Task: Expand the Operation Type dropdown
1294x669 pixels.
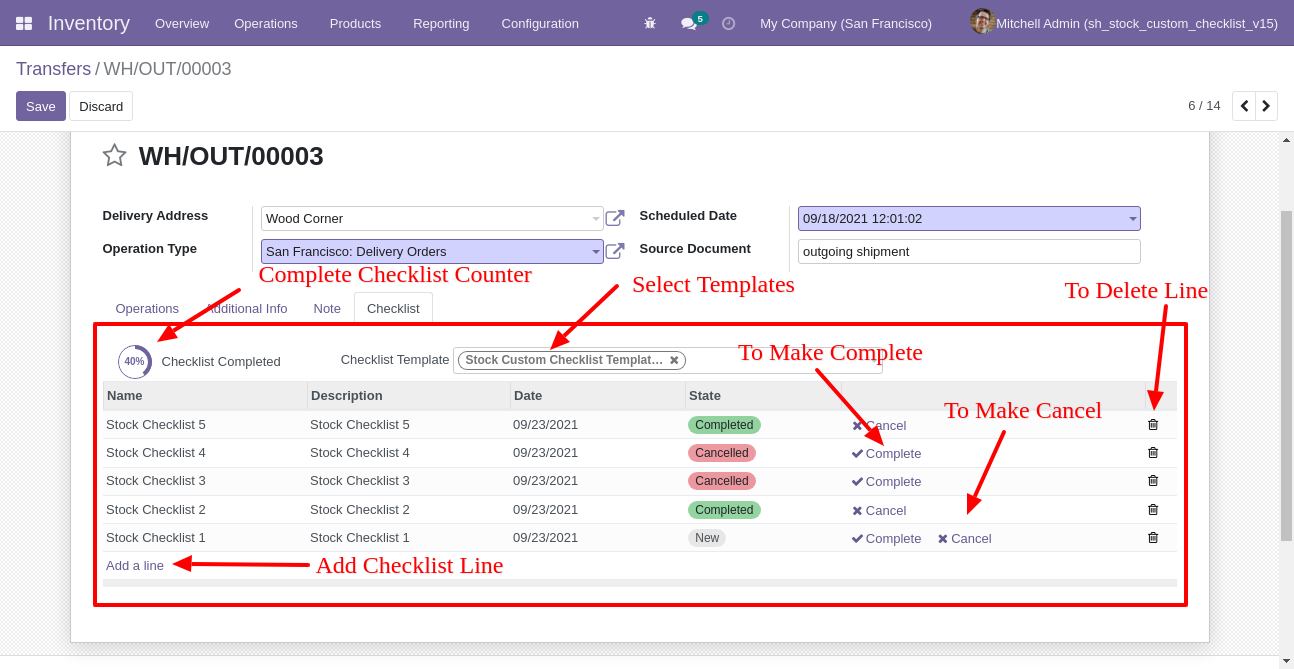Action: 596,251
